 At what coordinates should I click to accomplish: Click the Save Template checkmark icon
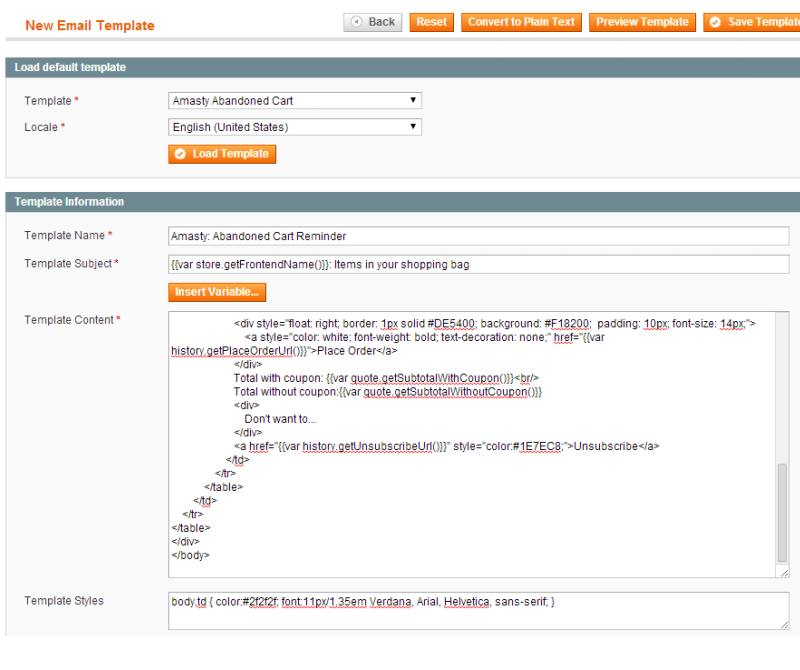(x=715, y=22)
